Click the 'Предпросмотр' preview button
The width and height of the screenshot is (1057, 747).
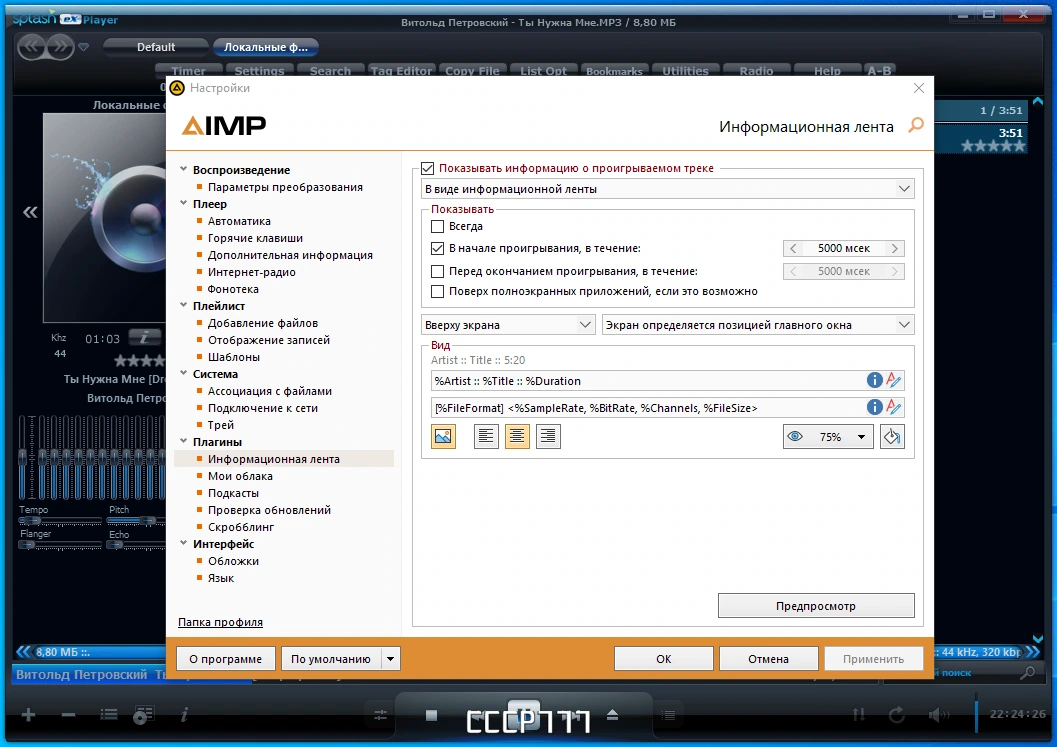(816, 605)
